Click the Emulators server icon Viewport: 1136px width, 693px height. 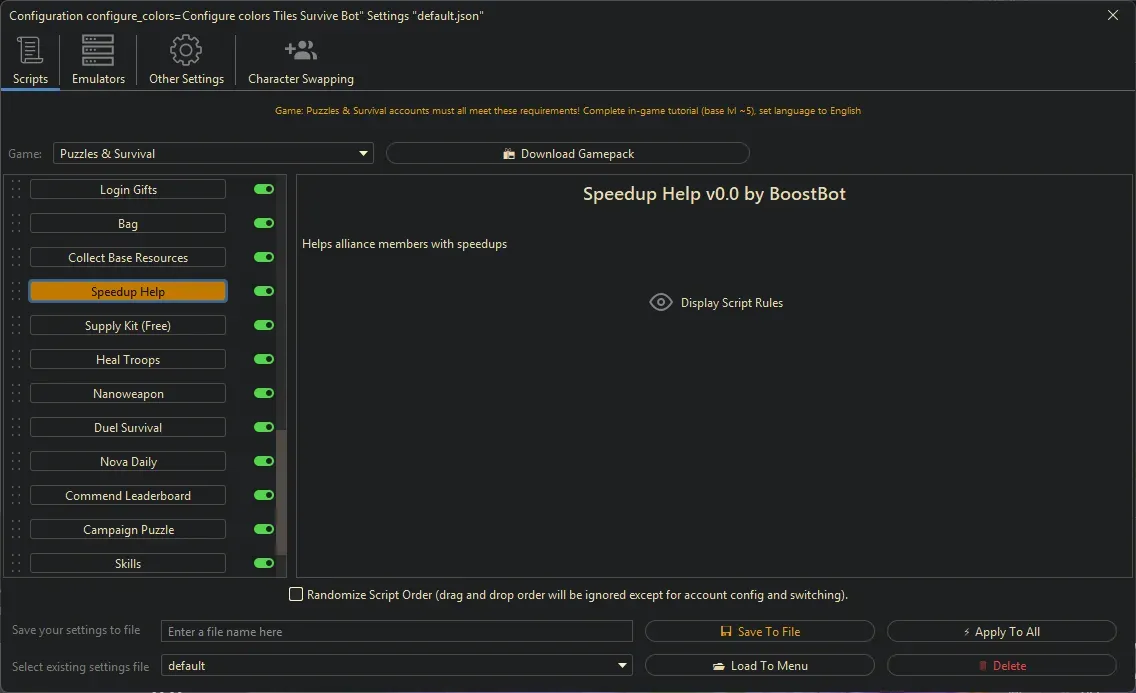(97, 50)
